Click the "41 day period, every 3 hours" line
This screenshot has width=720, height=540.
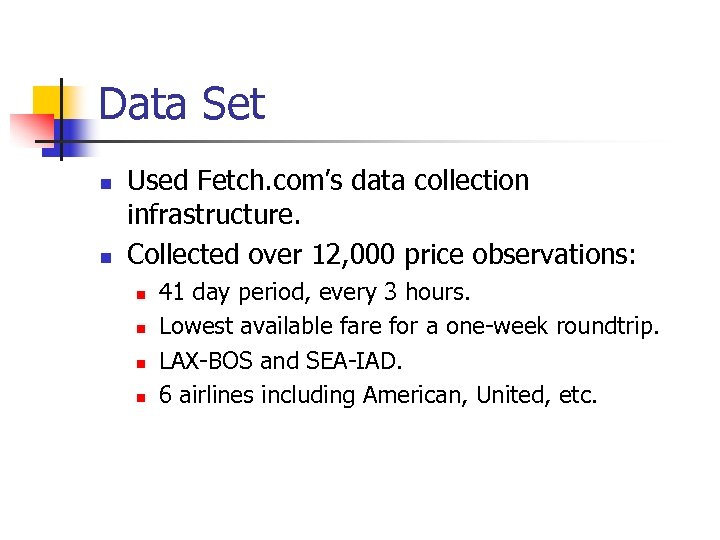315,293
